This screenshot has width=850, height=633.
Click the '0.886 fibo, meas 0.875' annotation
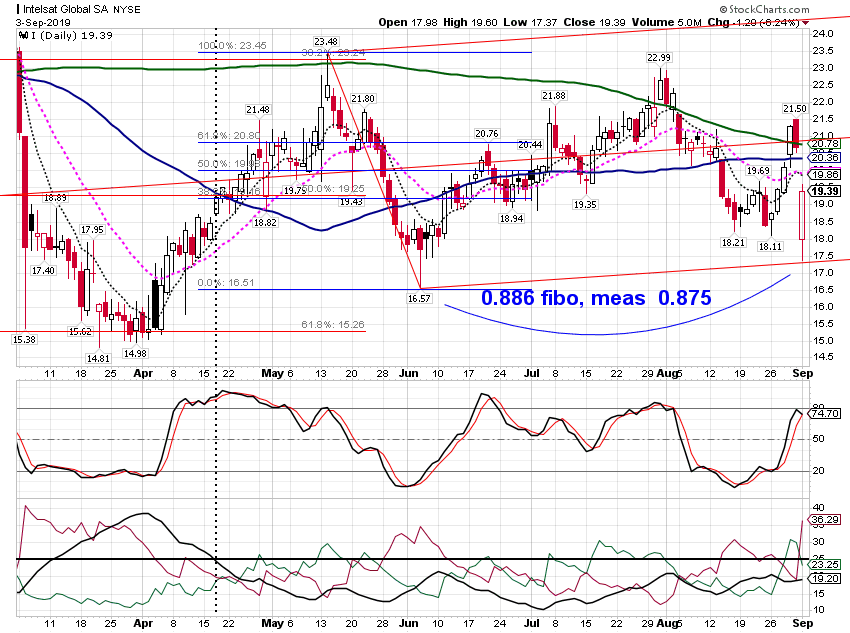(596, 298)
